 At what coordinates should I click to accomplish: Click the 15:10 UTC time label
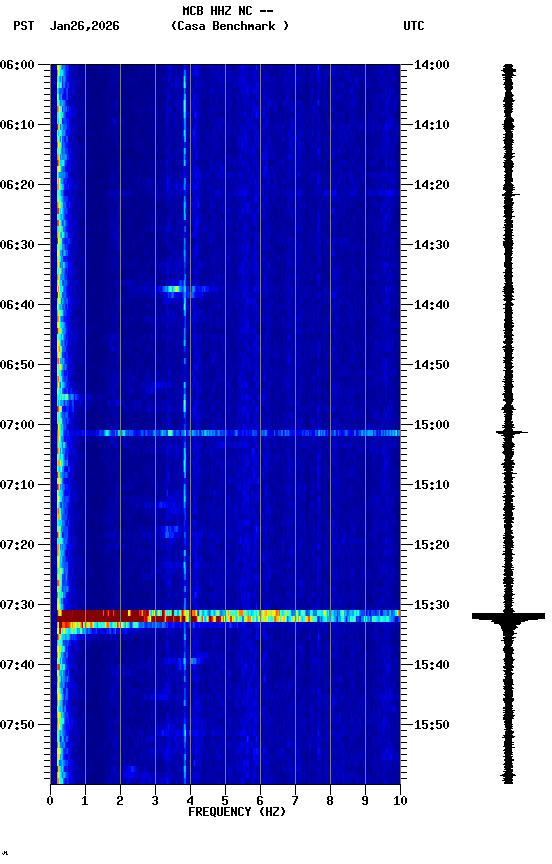click(432, 485)
